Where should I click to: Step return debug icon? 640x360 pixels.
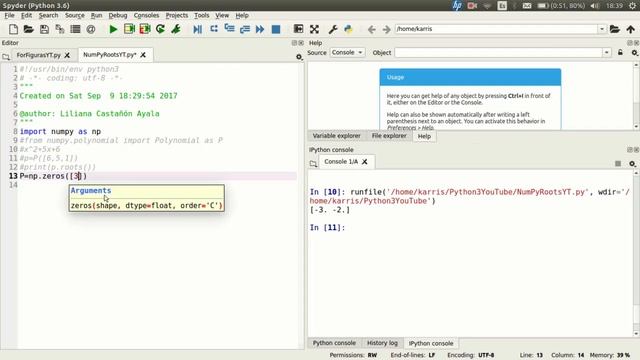point(245,29)
